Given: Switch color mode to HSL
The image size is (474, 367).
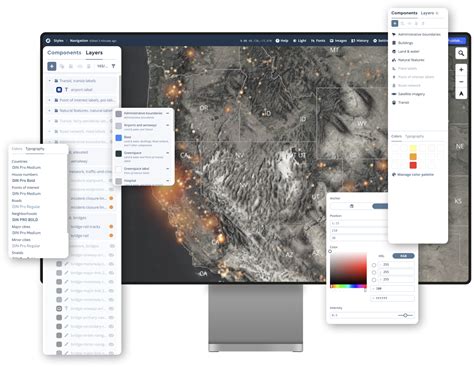Looking at the screenshot, I should pyautogui.click(x=382, y=256).
